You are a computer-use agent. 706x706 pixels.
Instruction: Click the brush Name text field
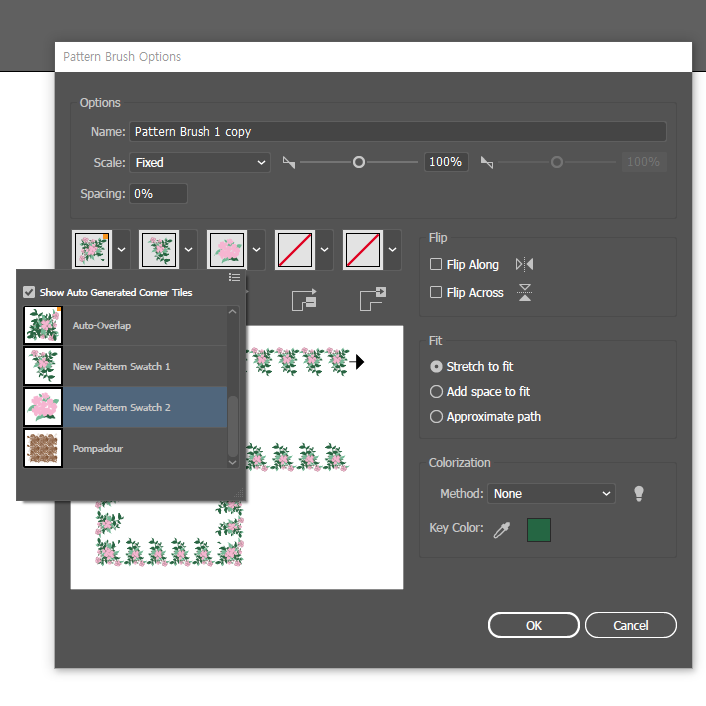click(x=398, y=131)
